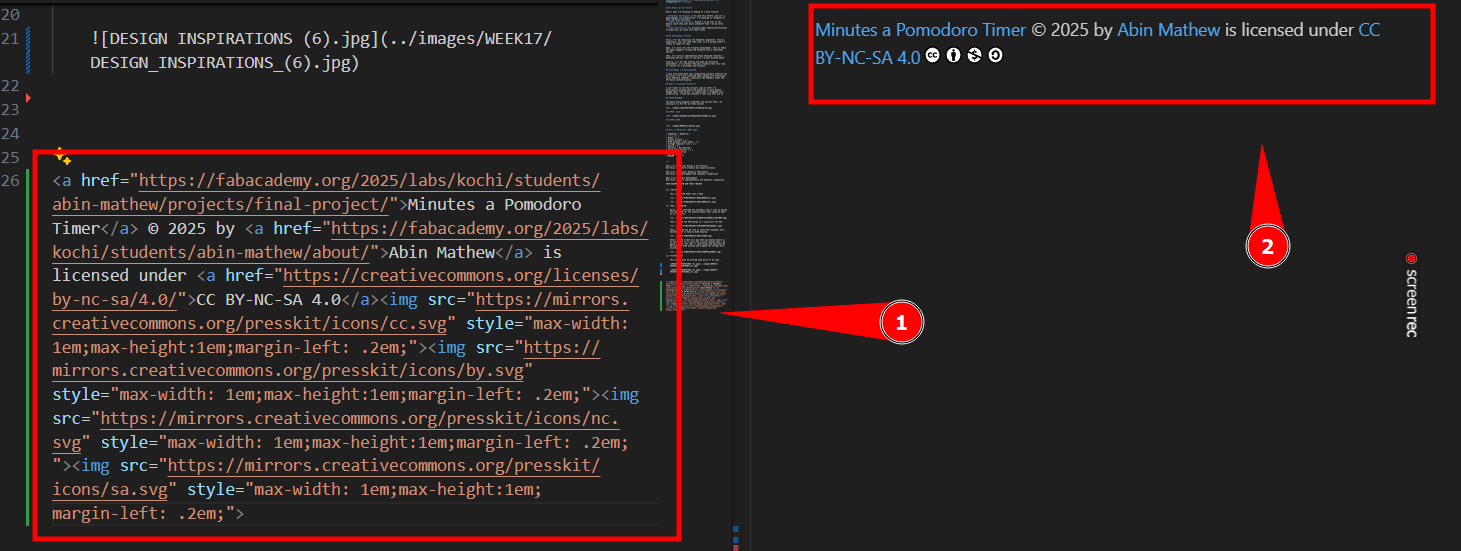Open the "Abin Mathew" link in the preview
The image size is (1461, 551).
(x=1168, y=30)
